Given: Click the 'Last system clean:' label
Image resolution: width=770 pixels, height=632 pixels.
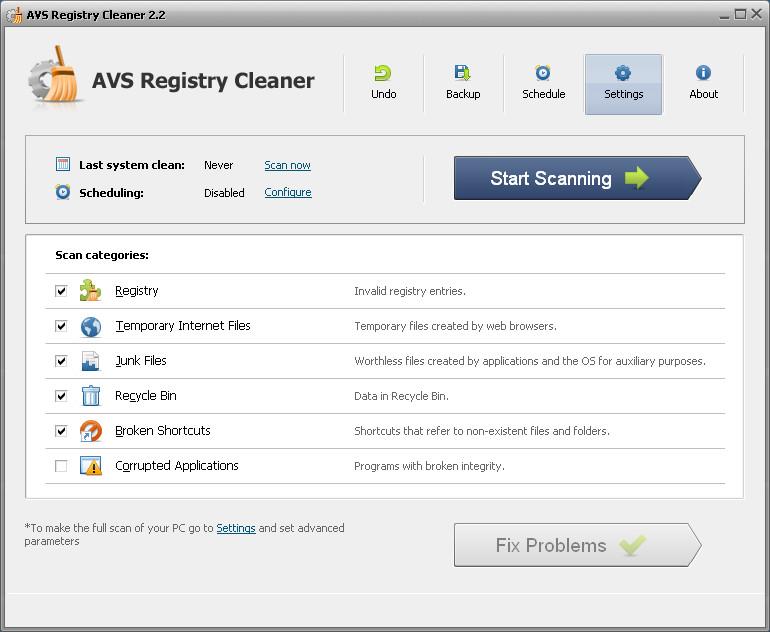Looking at the screenshot, I should click(x=132, y=165).
